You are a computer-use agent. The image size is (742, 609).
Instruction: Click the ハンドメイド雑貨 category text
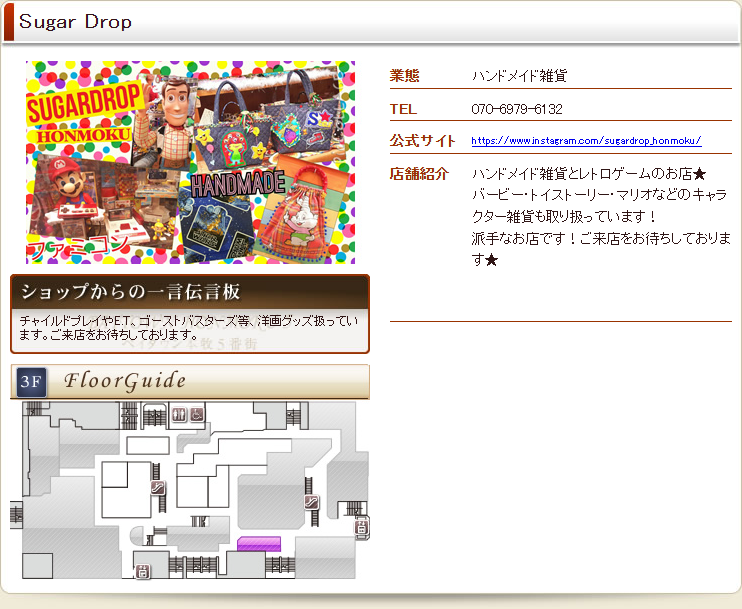(x=519, y=76)
